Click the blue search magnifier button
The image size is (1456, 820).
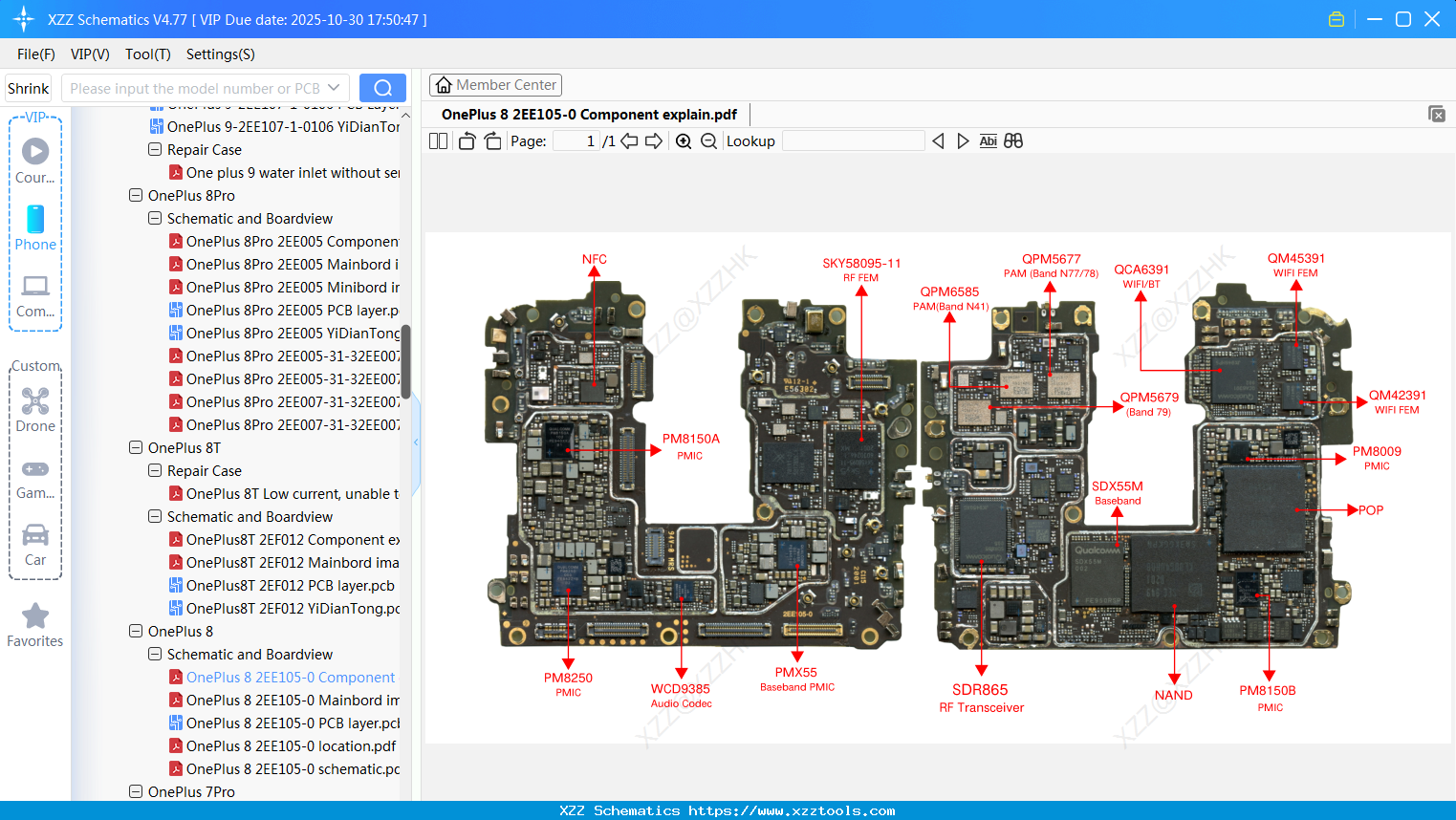pos(382,87)
